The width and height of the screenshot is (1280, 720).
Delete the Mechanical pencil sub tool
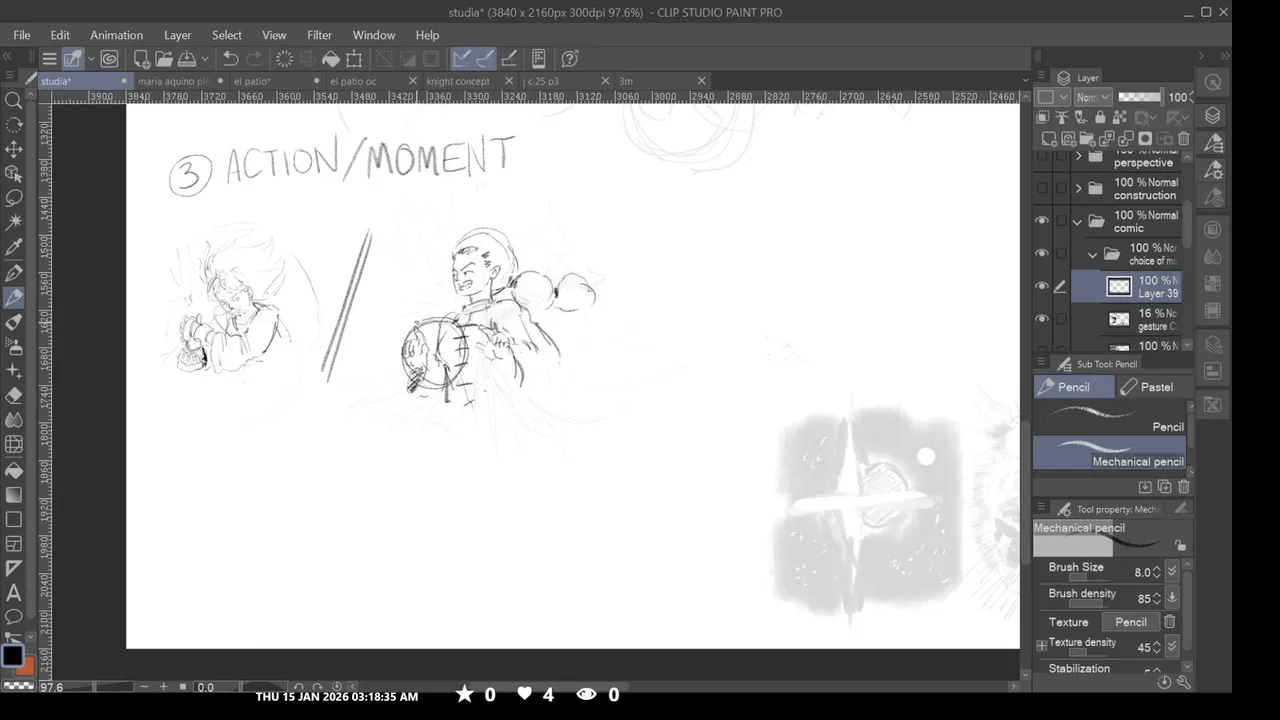tap(1184, 487)
